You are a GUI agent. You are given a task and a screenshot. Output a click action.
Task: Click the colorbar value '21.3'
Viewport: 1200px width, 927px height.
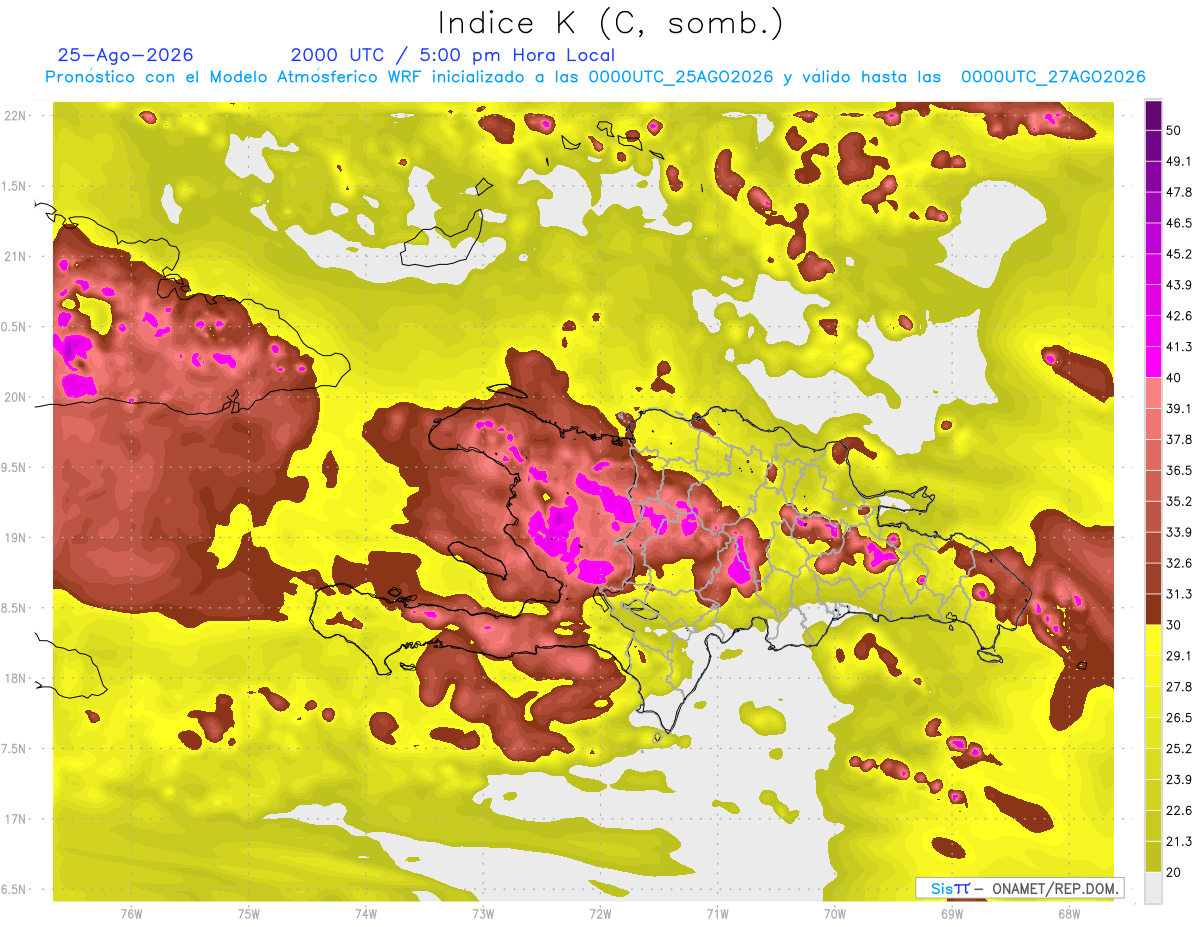click(1180, 841)
